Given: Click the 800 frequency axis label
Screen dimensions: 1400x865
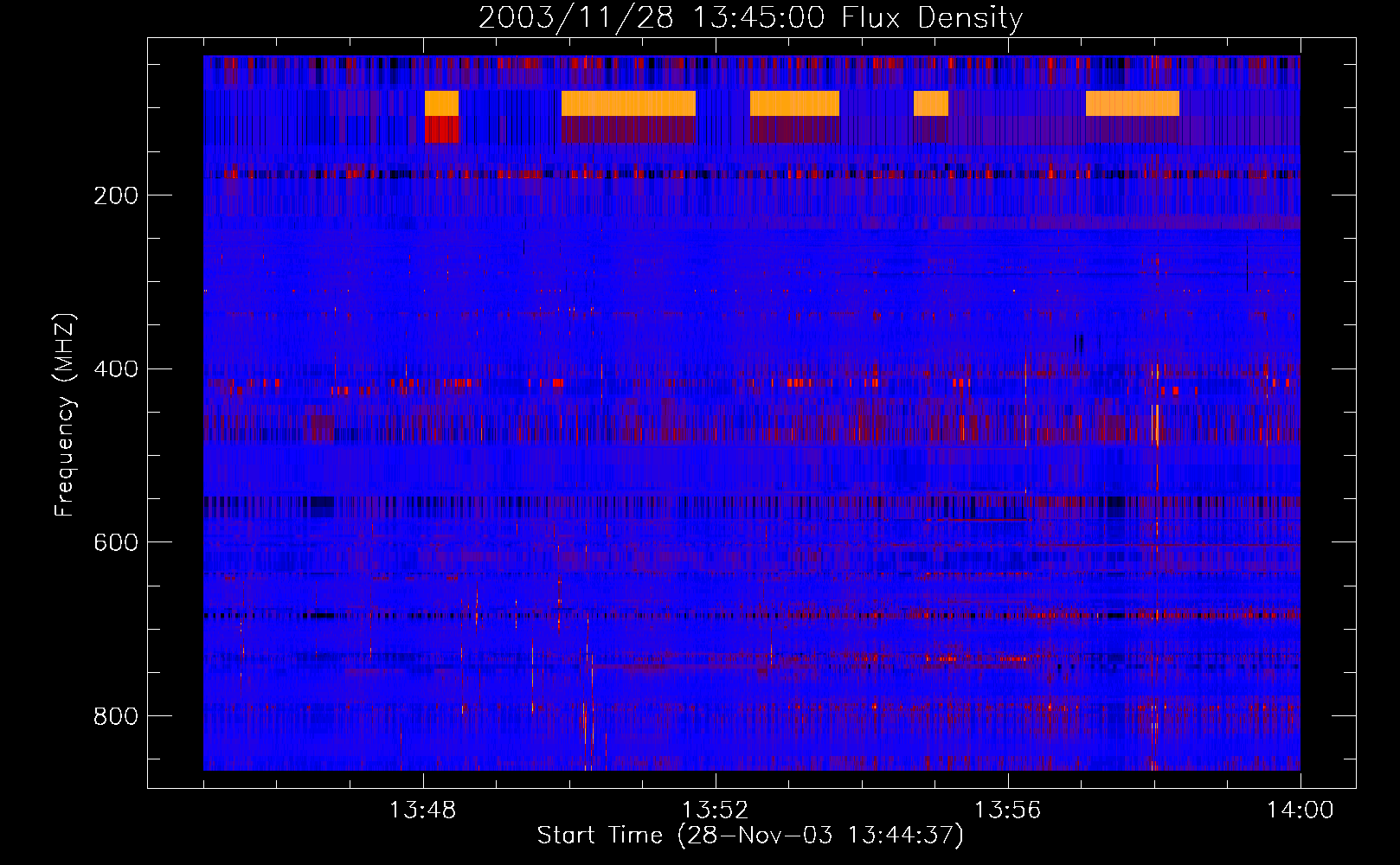Looking at the screenshot, I should (x=116, y=716).
